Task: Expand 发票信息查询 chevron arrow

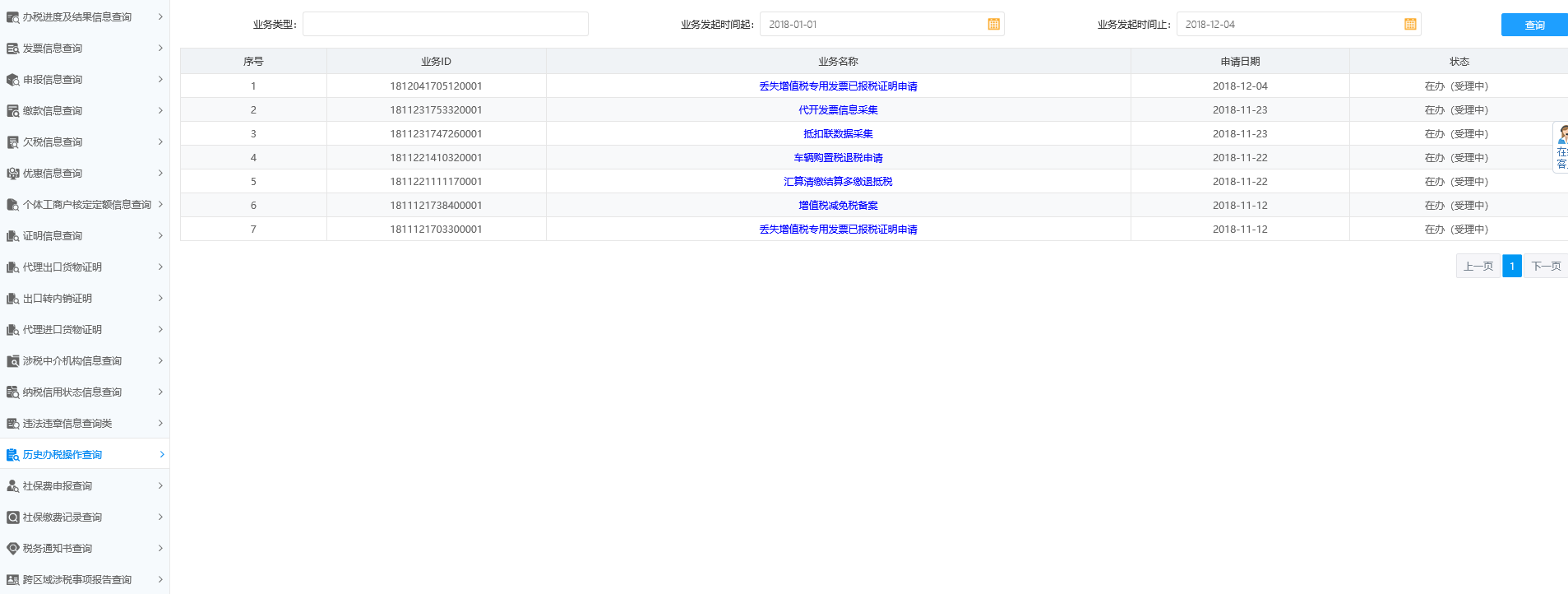Action: coord(160,48)
